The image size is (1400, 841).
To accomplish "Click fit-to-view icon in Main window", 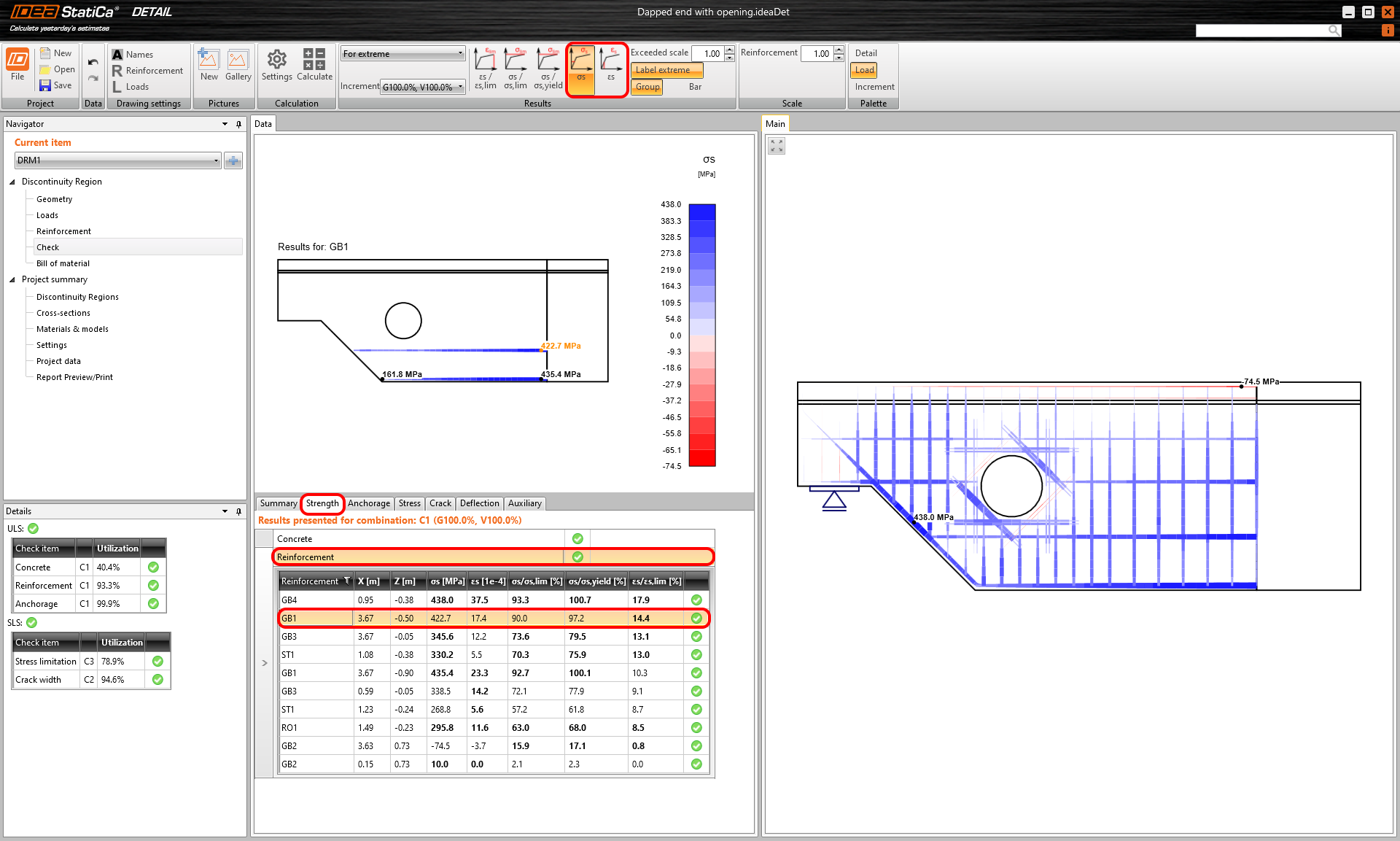I will click(x=777, y=146).
